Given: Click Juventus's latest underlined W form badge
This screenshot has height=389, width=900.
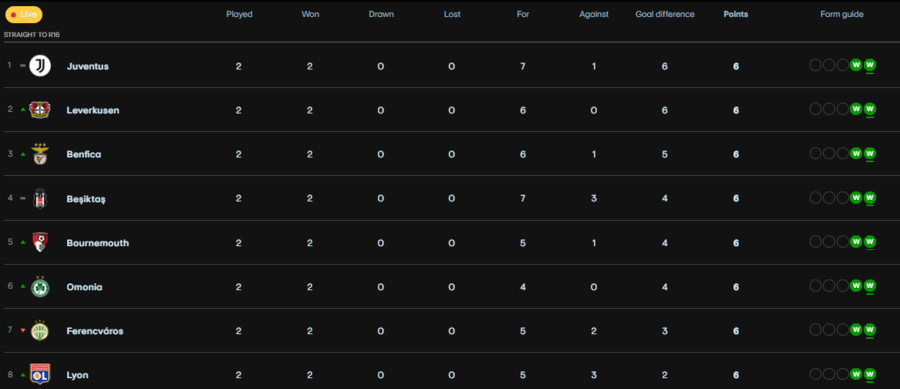Looking at the screenshot, I should [870, 65].
